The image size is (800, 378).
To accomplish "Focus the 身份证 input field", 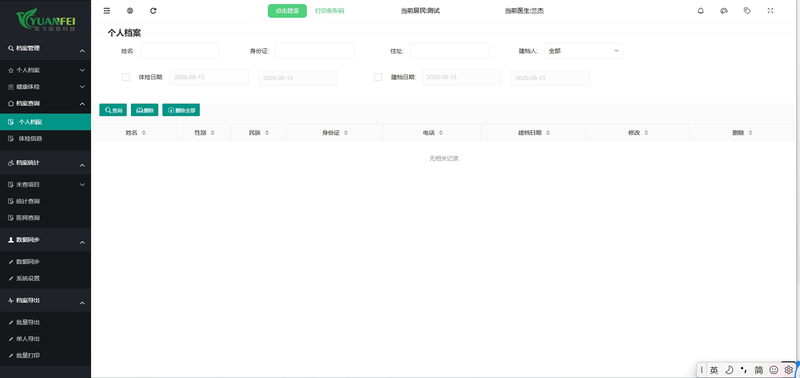I will 314,51.
